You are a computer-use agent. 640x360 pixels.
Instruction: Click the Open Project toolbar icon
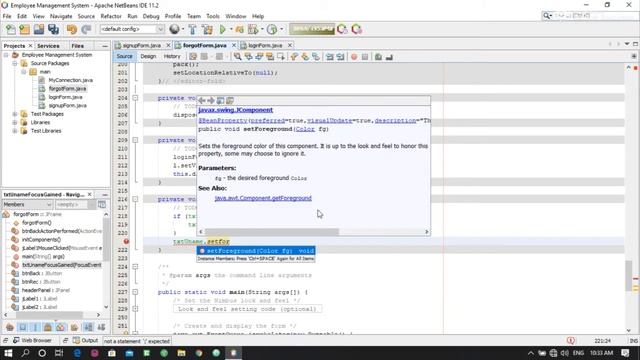39,29
